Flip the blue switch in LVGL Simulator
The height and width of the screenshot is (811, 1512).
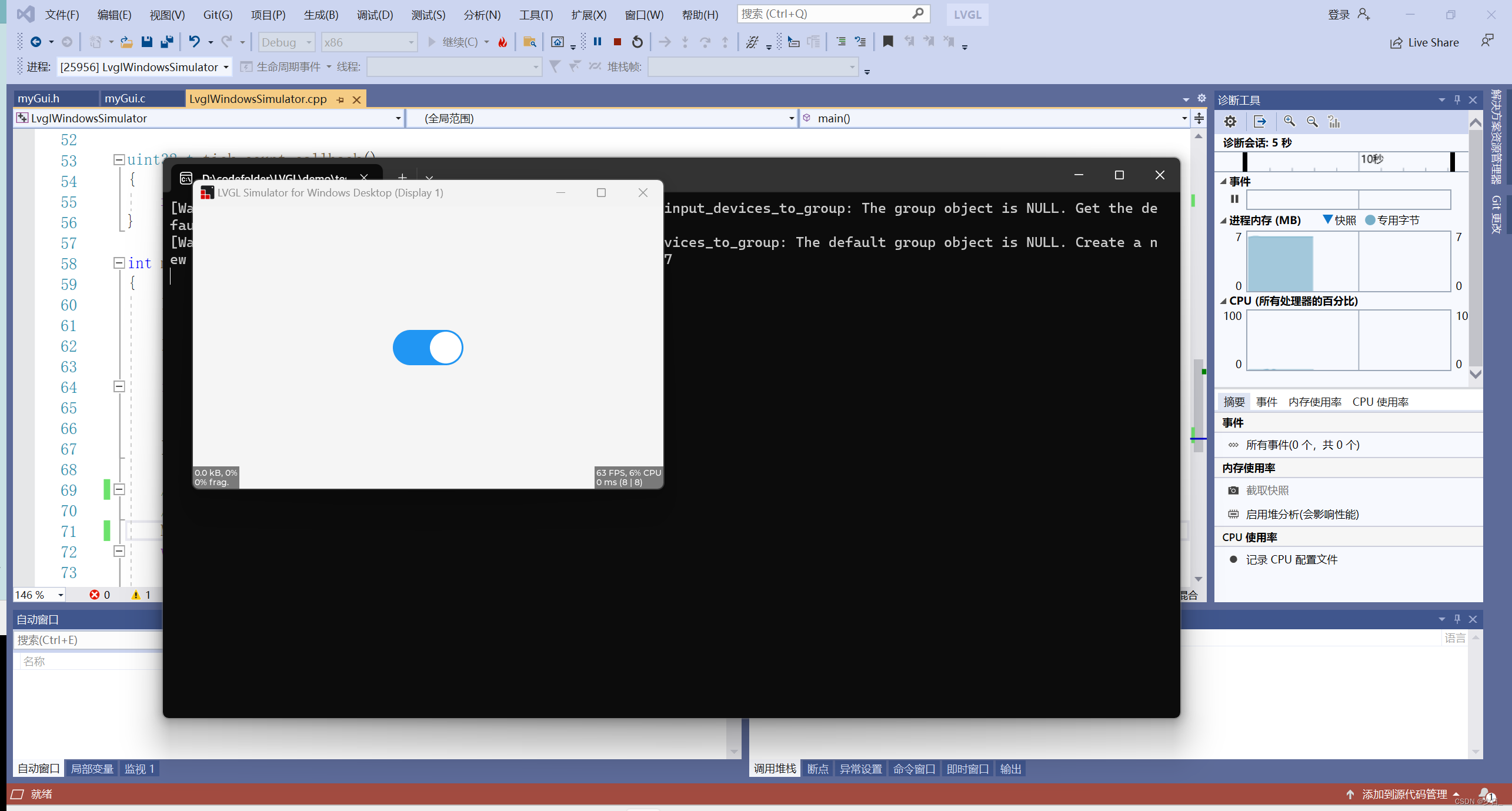(x=428, y=347)
